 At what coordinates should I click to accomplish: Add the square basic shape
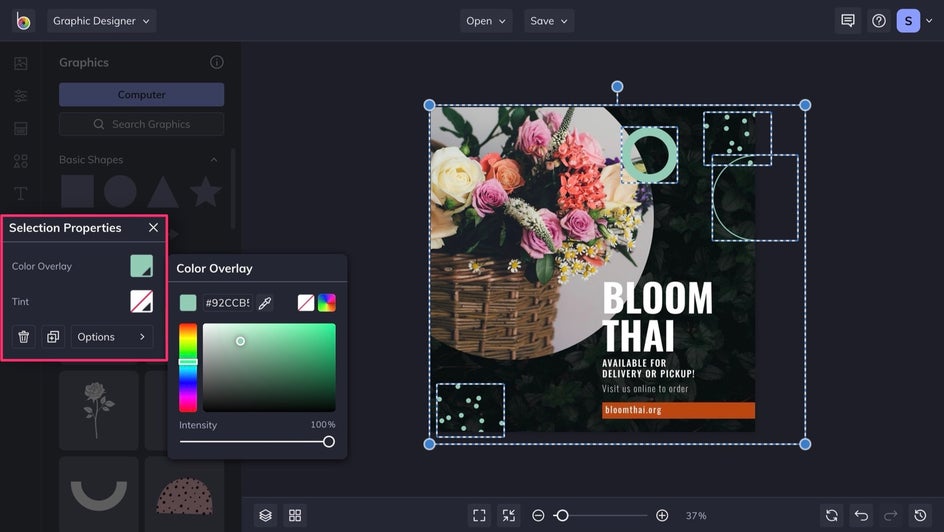click(x=78, y=191)
